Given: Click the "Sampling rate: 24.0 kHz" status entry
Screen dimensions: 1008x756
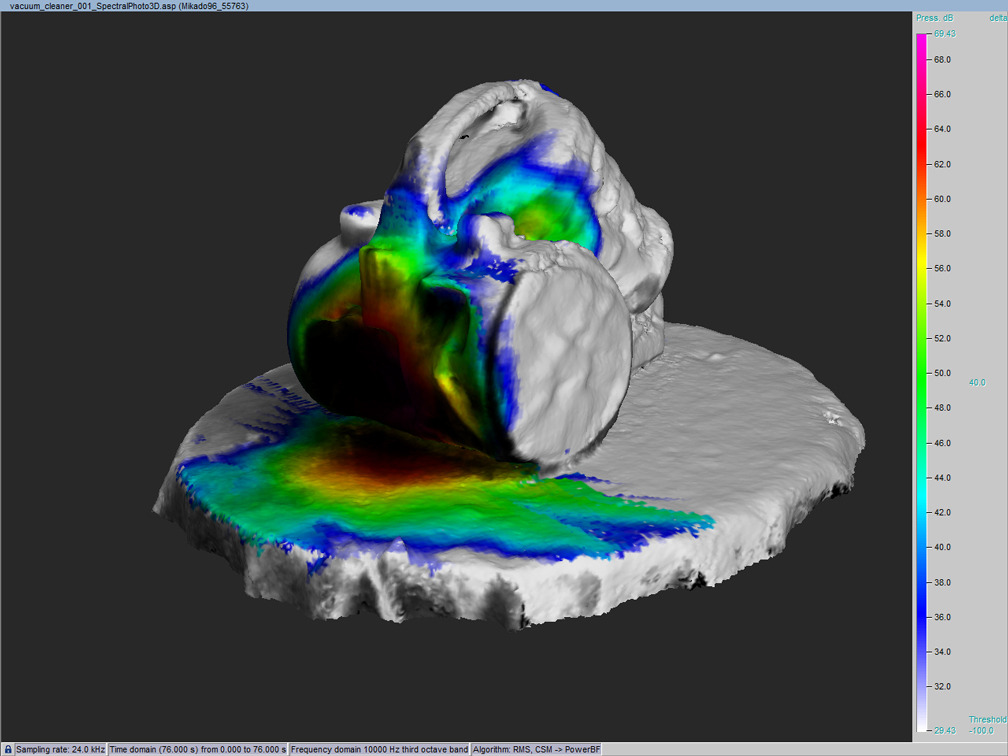Looking at the screenshot, I should [x=60, y=750].
